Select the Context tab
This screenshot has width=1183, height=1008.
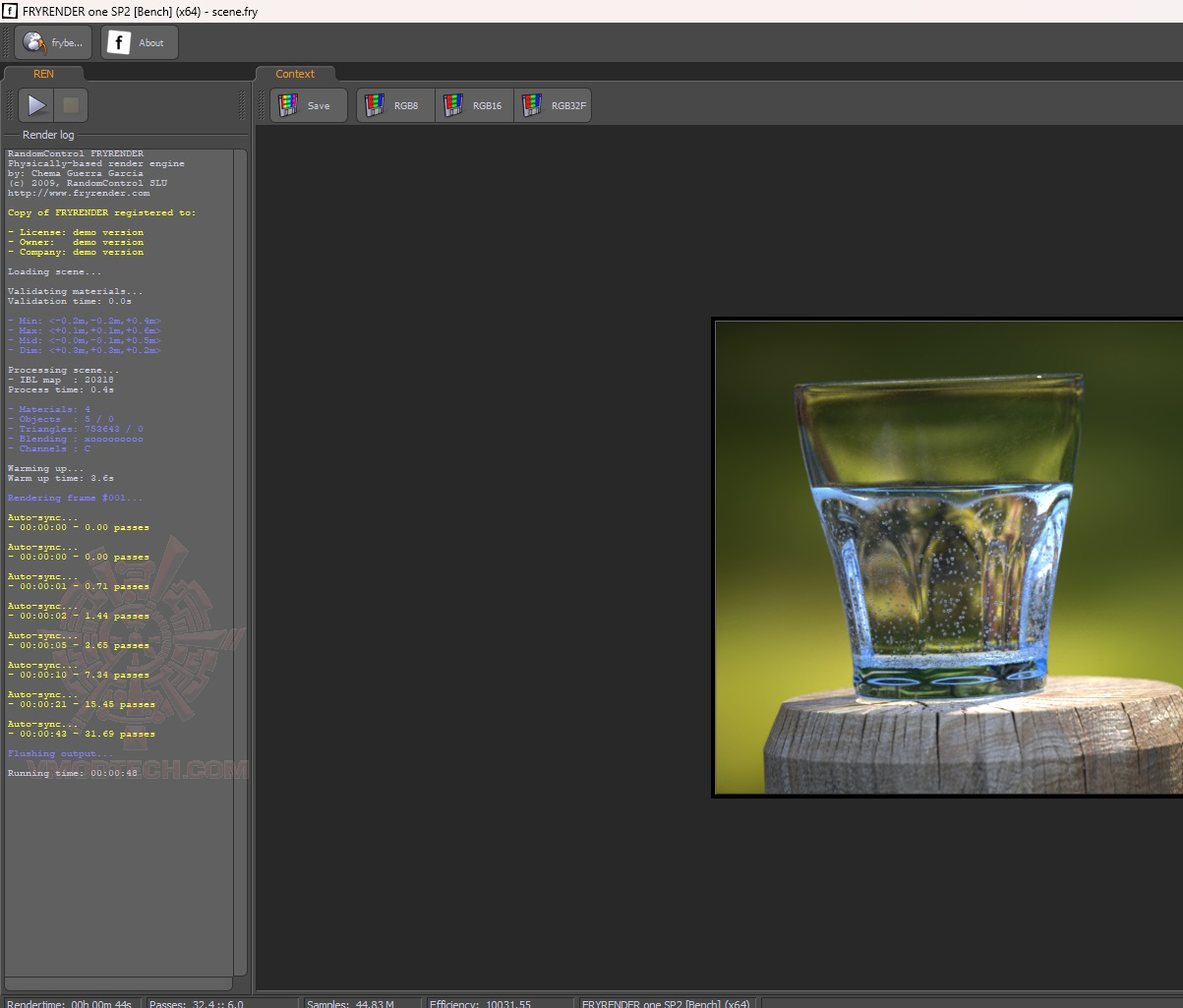tap(295, 74)
